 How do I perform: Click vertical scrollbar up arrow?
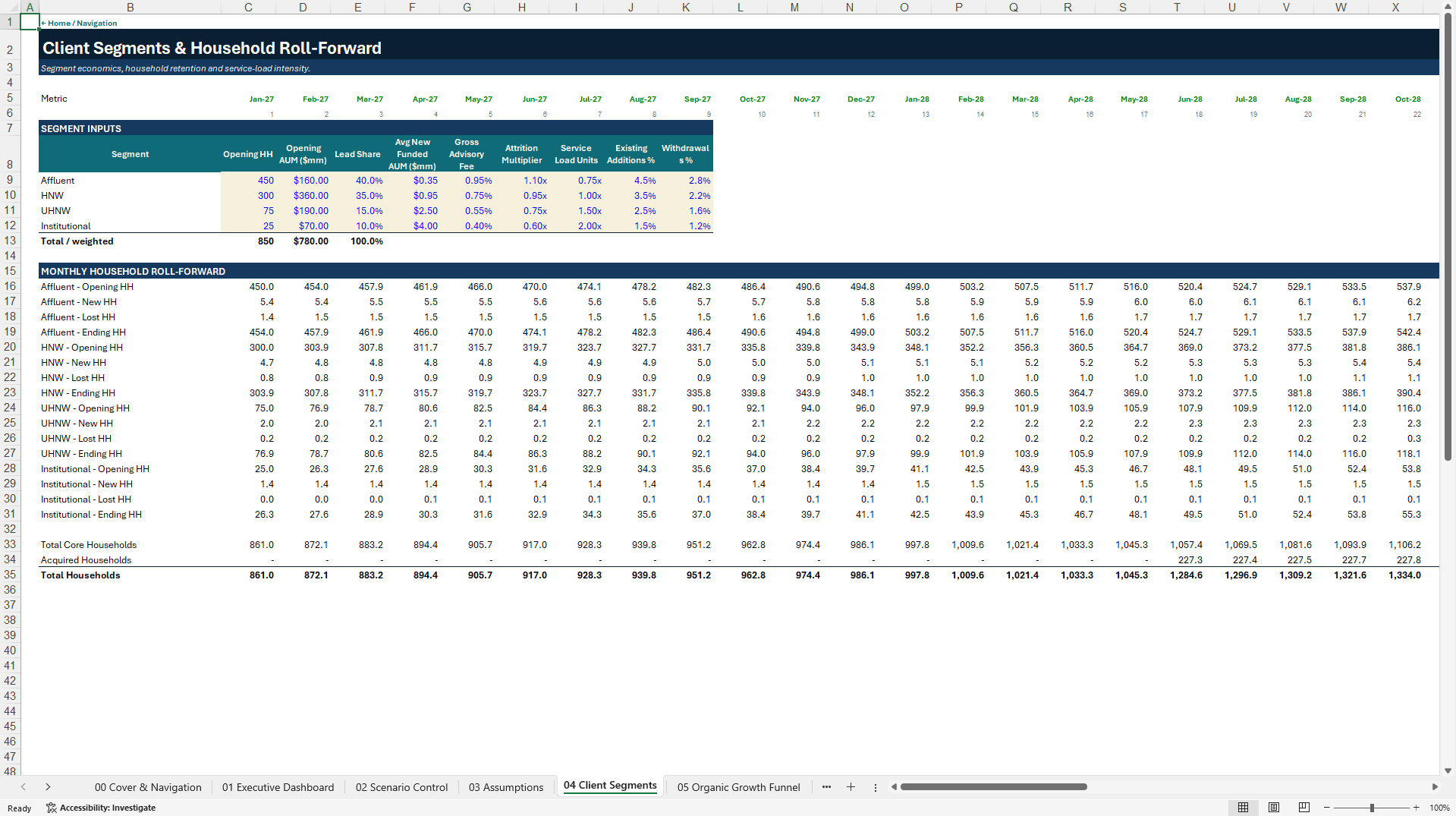1448,6
